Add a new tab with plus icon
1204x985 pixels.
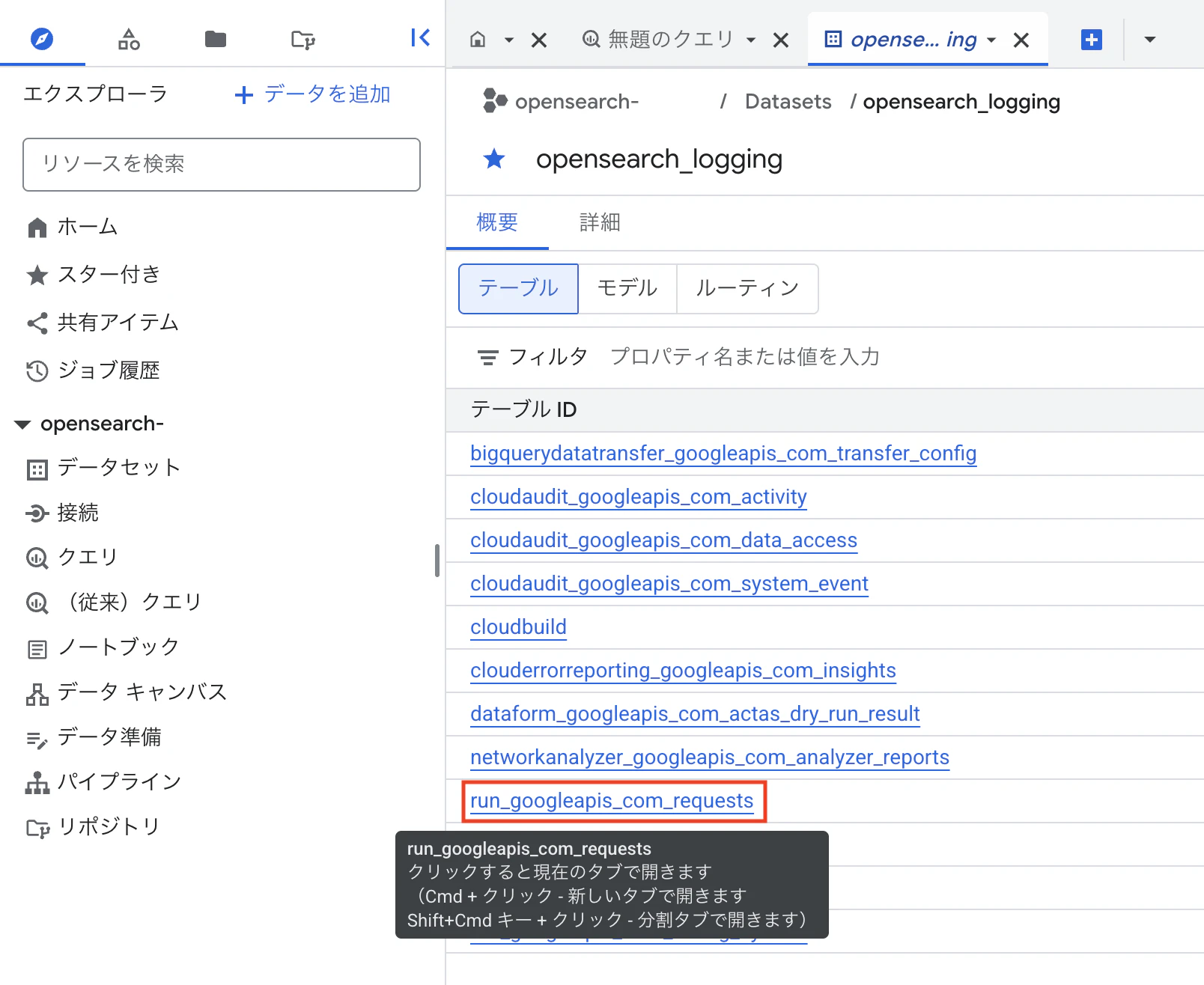1092,39
